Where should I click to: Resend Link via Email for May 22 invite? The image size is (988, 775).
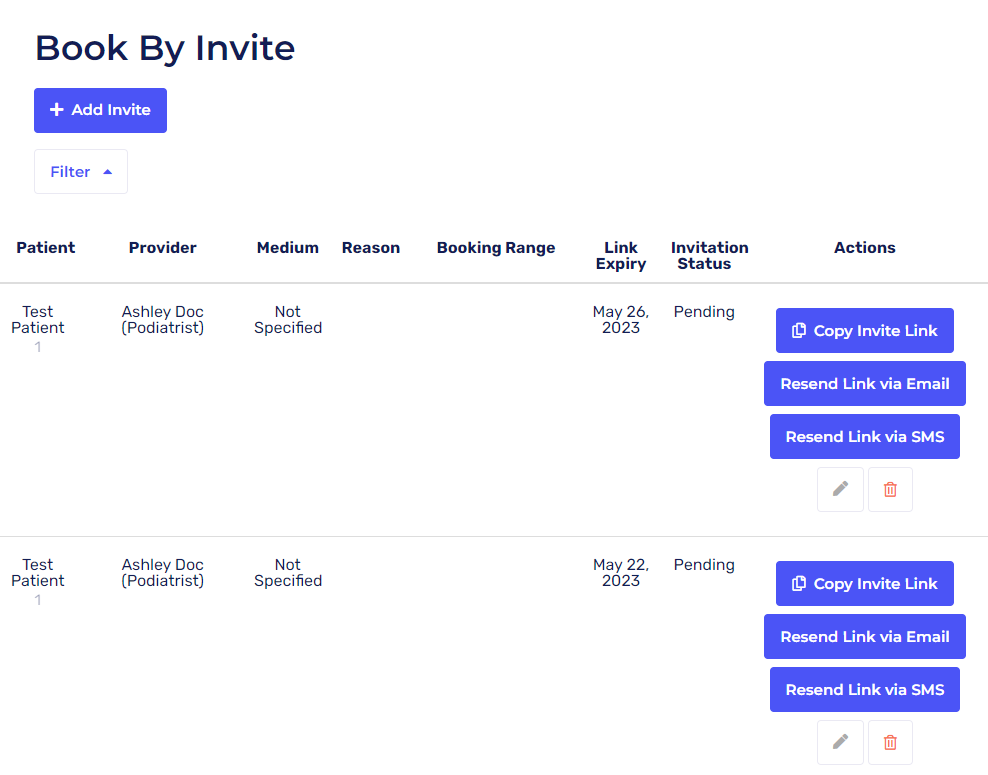tap(865, 637)
